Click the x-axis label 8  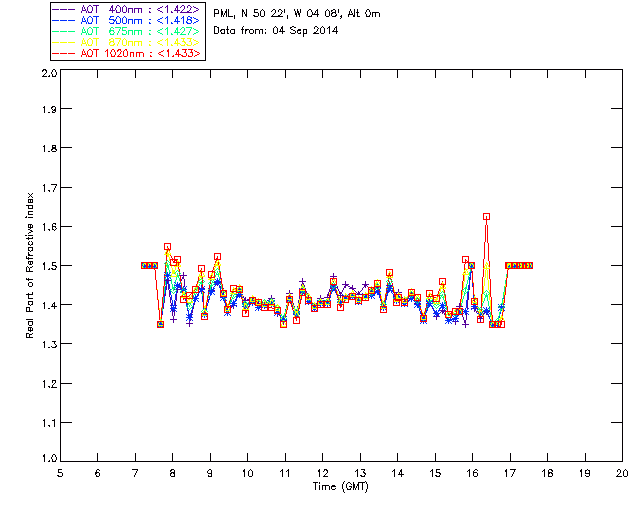tap(173, 473)
